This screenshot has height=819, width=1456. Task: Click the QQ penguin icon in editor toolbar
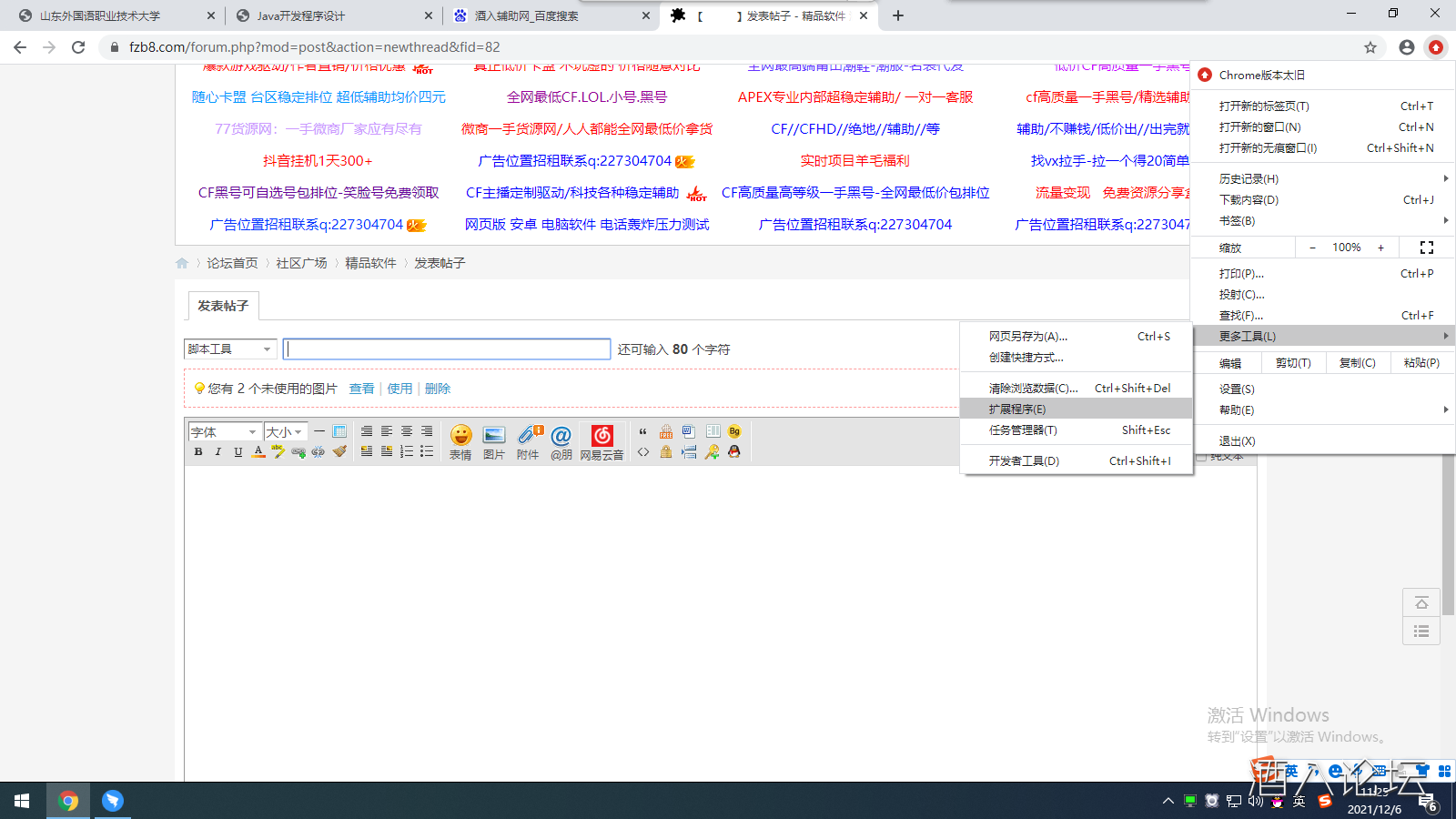pyautogui.click(x=734, y=452)
